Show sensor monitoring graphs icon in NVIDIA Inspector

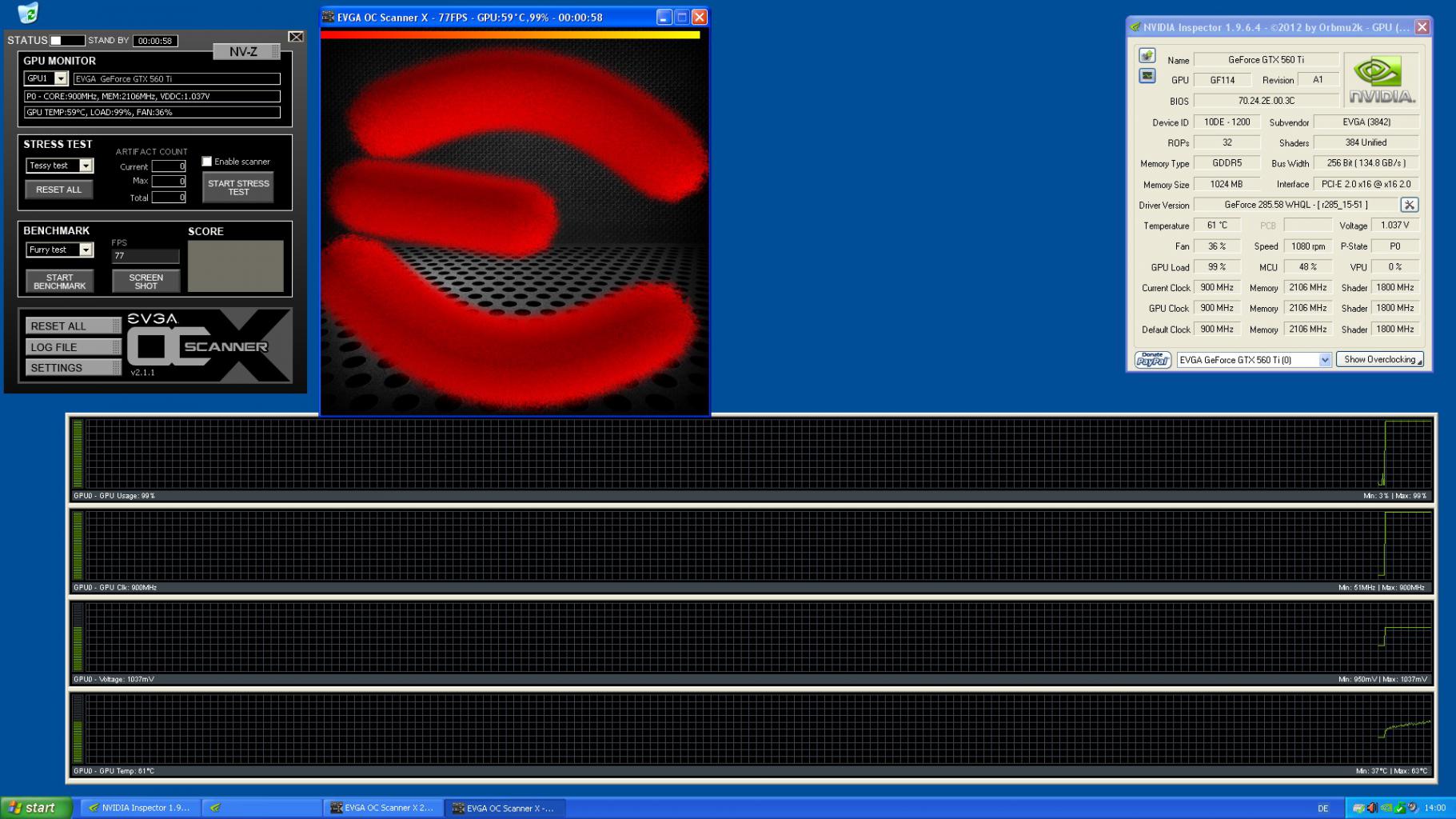click(x=1147, y=75)
